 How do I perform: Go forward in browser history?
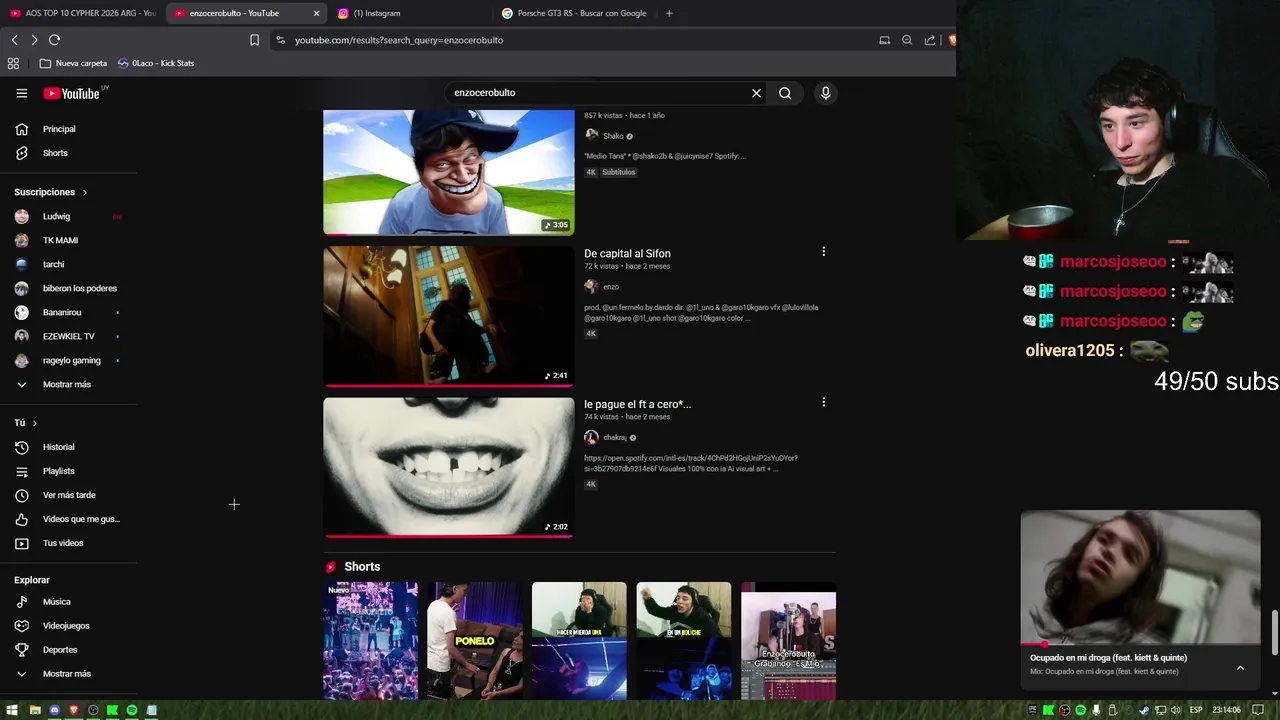click(34, 40)
